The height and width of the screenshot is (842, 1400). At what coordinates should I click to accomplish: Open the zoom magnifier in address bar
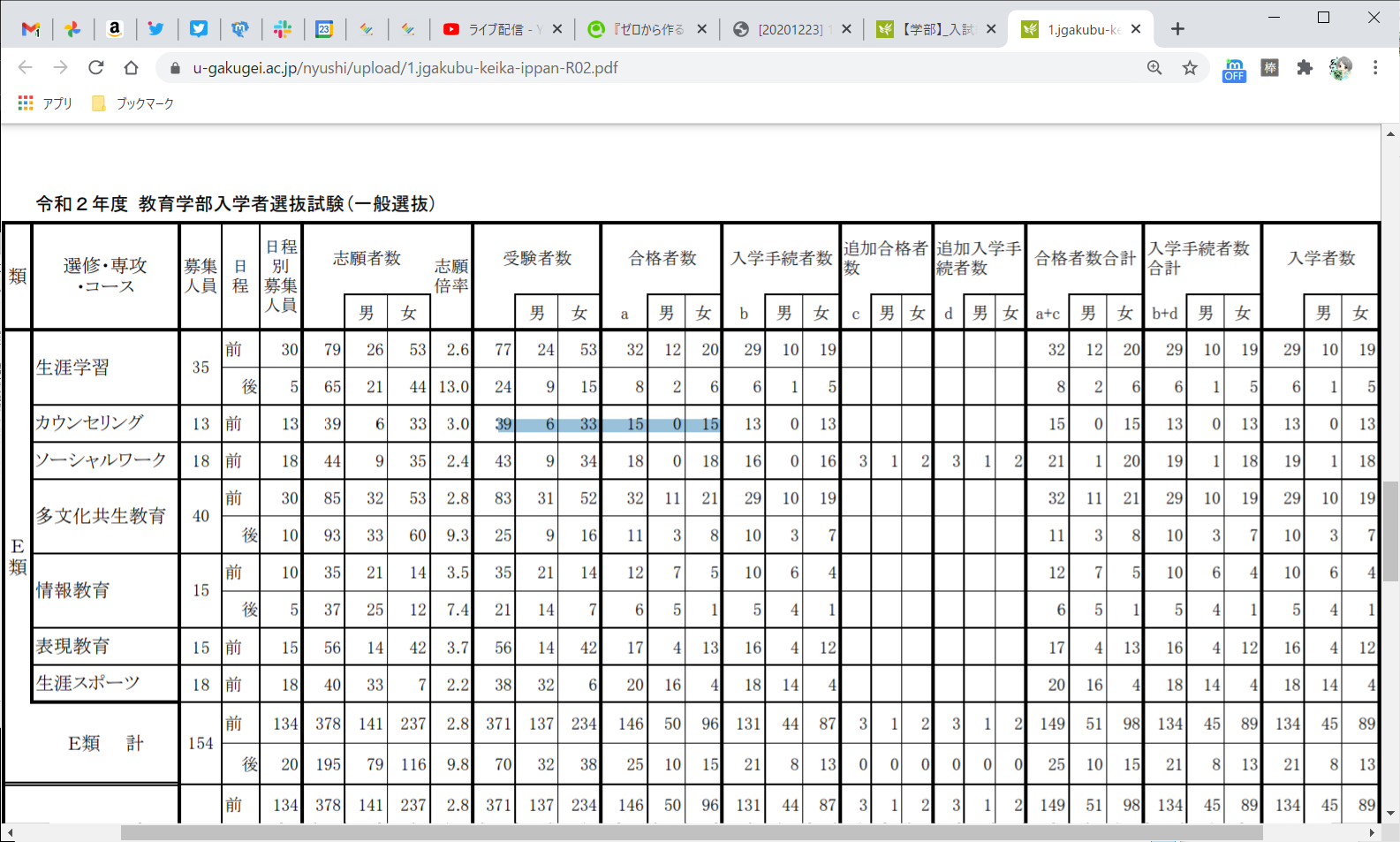(x=1154, y=68)
